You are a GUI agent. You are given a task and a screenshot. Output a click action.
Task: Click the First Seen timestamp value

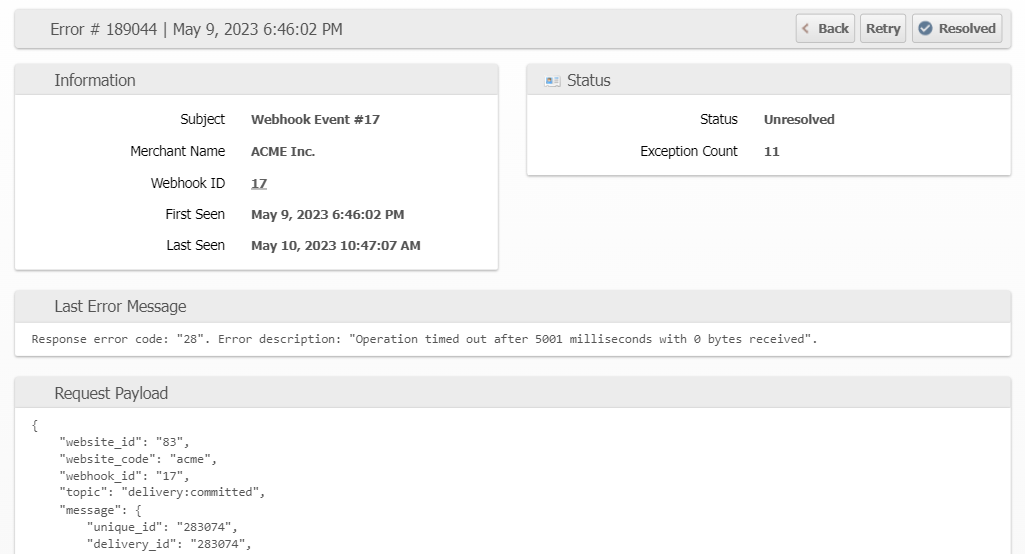point(328,214)
